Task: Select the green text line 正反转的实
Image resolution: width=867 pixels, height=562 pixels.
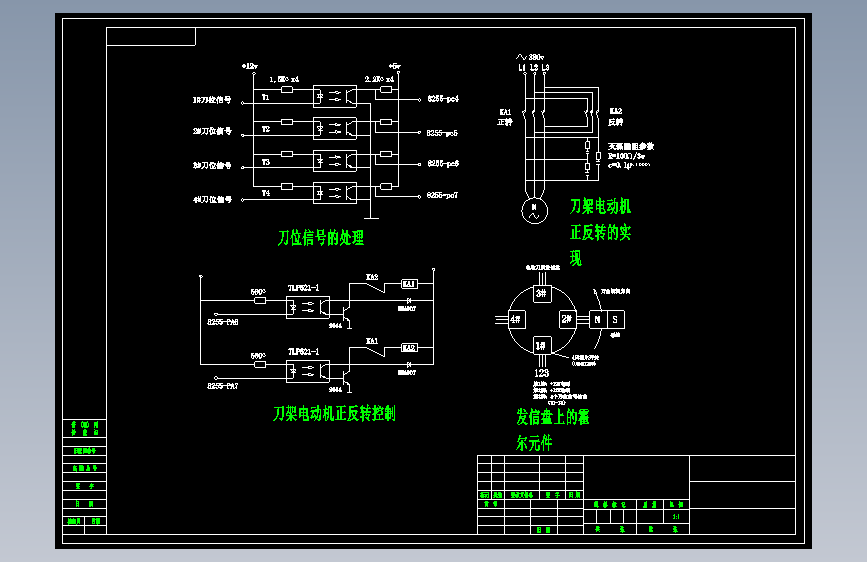Action: 600,232
